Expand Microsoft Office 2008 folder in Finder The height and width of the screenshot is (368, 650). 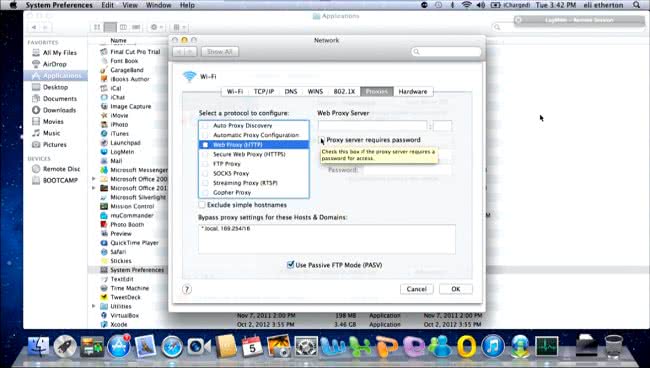tap(94, 179)
